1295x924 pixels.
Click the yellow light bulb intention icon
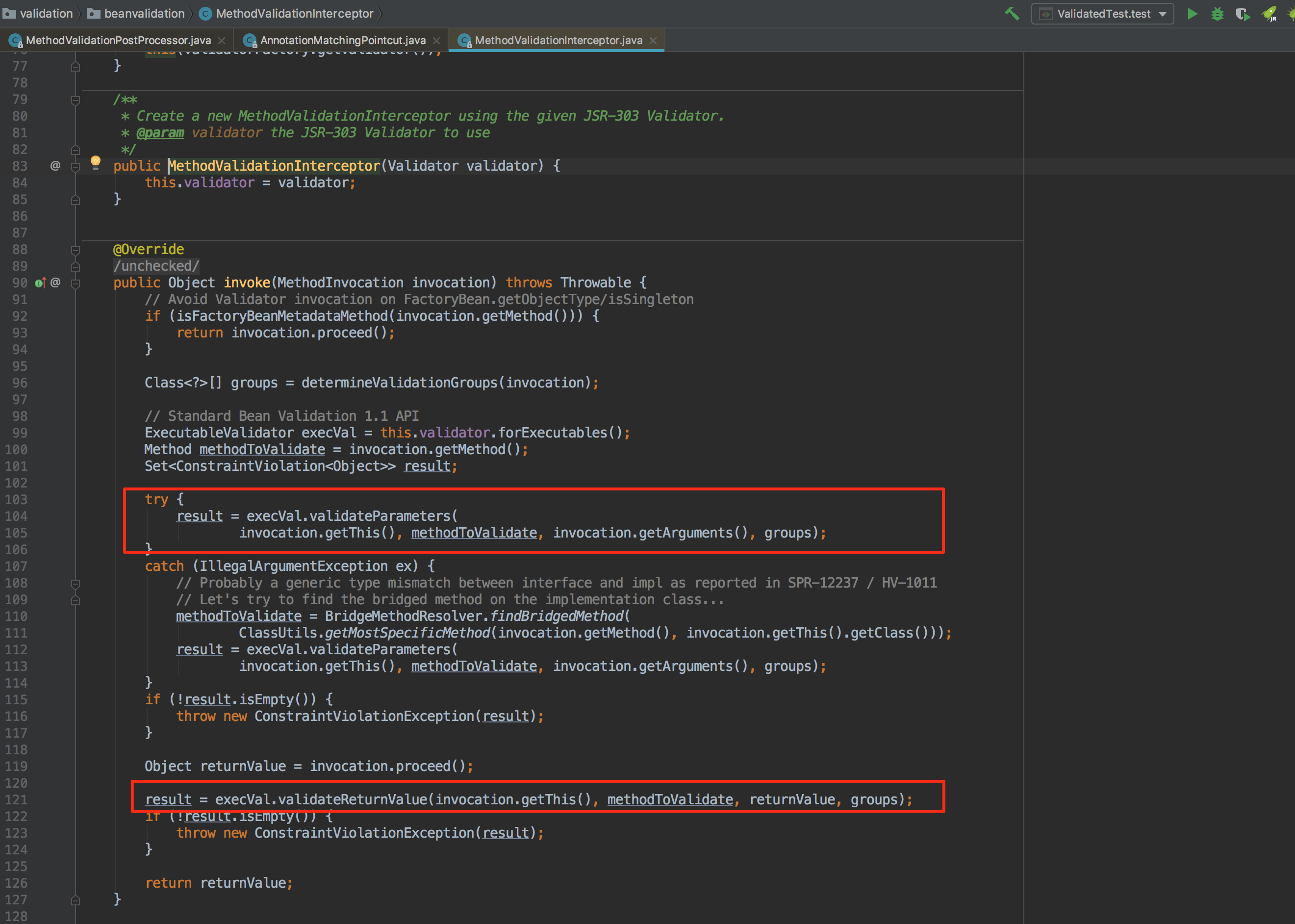pyautogui.click(x=96, y=163)
